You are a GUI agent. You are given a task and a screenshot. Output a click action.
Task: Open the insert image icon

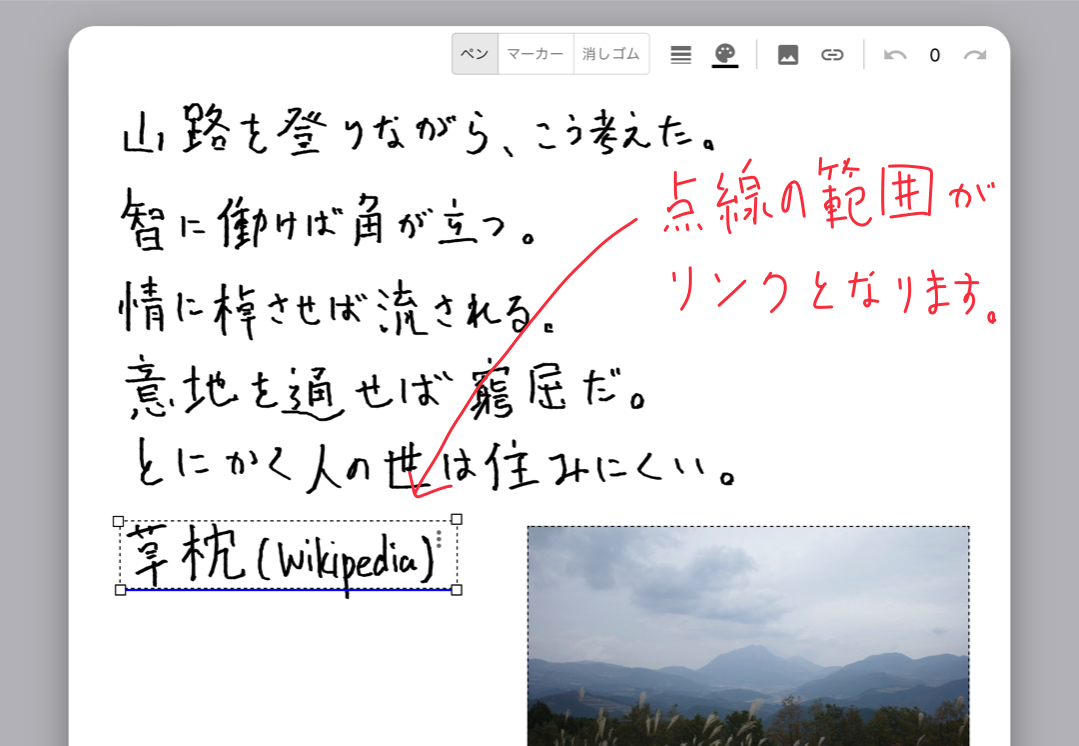[x=787, y=55]
